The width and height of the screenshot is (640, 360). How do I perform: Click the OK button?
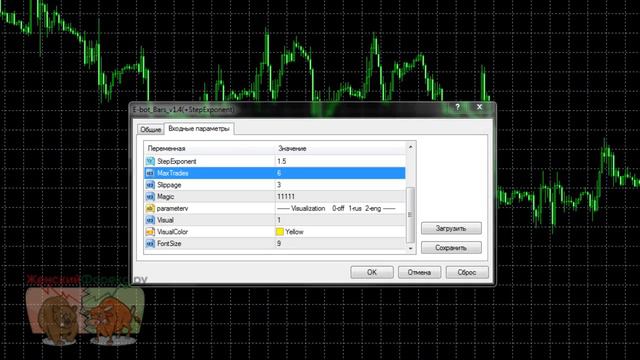point(372,272)
